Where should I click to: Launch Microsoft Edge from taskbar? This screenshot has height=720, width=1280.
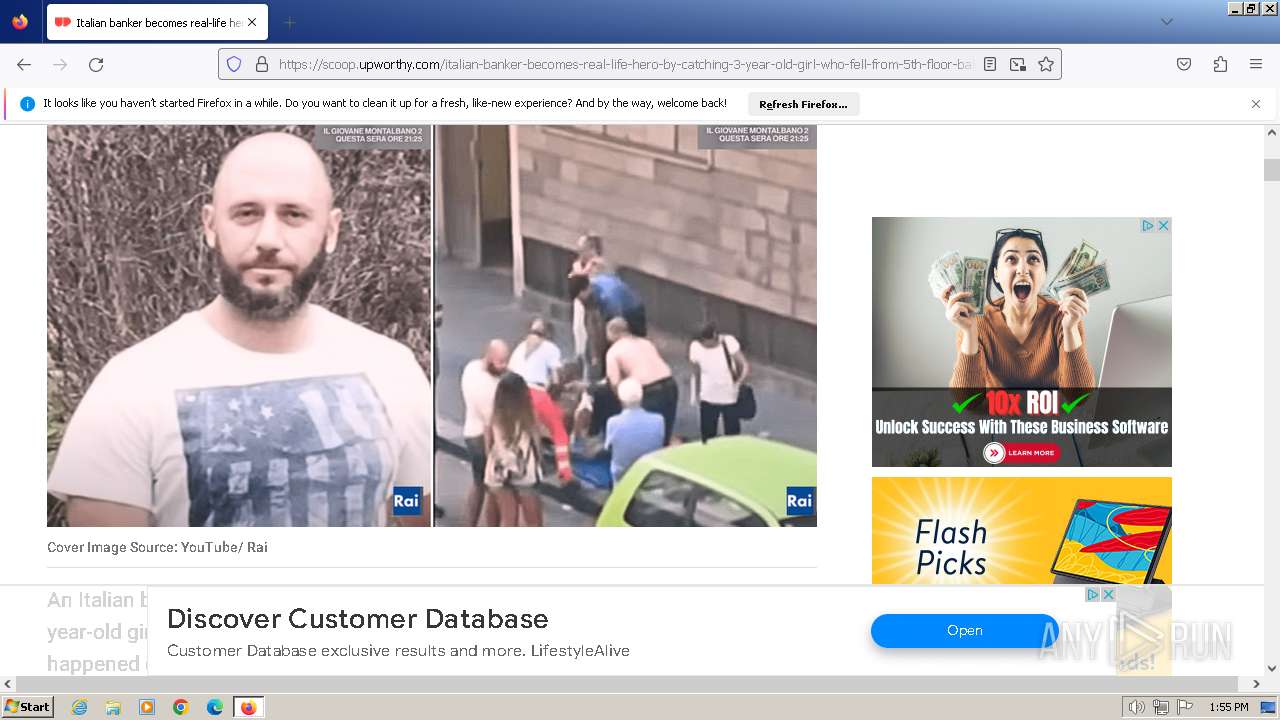pyautogui.click(x=215, y=707)
